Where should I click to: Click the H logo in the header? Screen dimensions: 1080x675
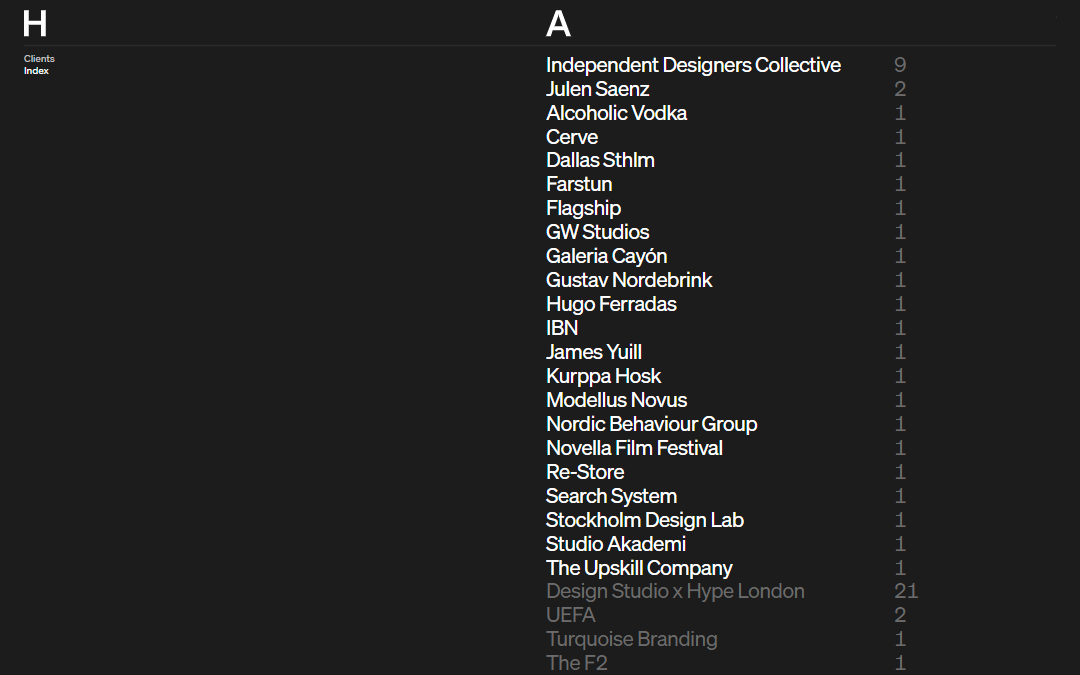pos(34,23)
